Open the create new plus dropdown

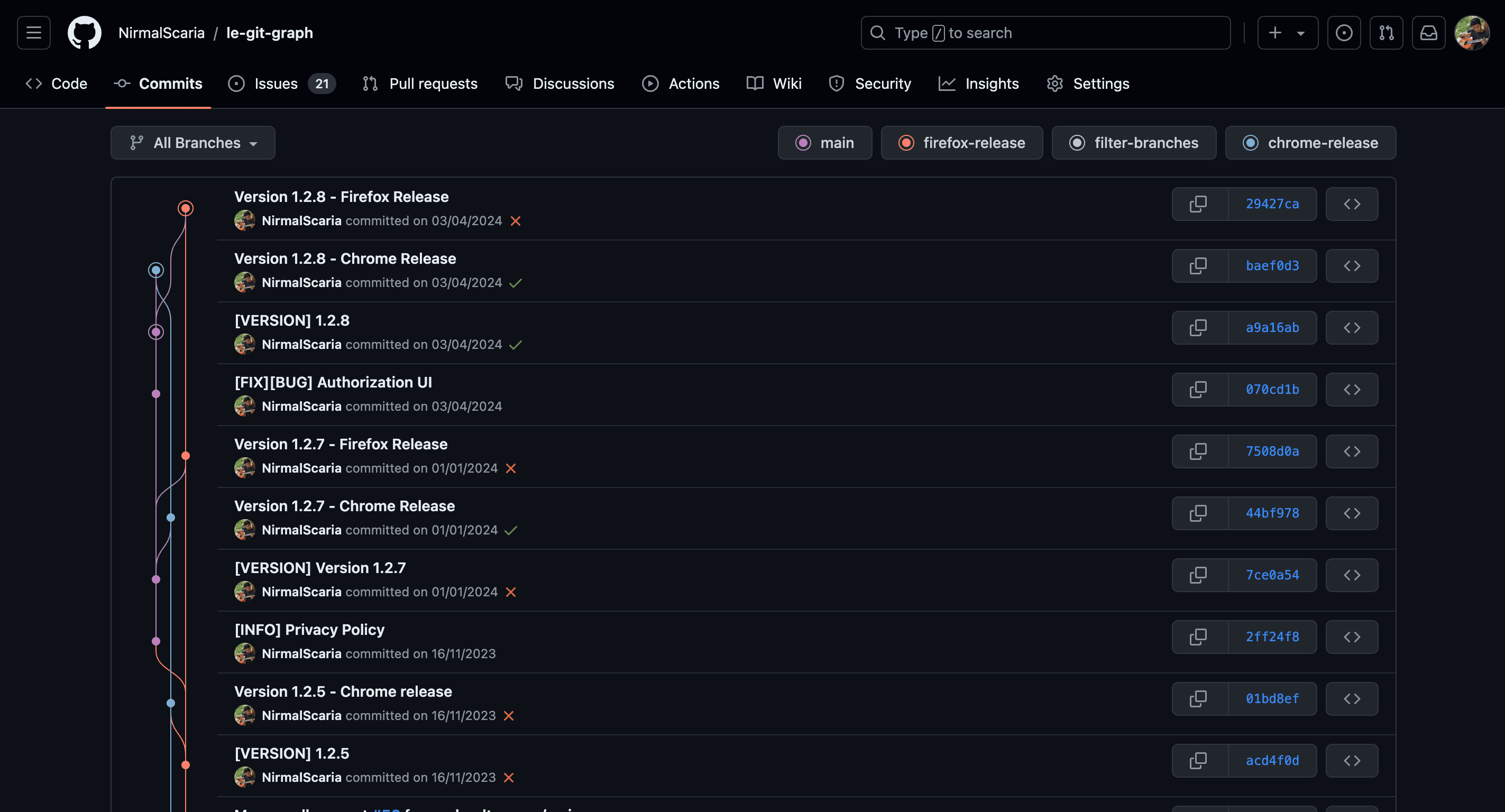pos(1287,33)
